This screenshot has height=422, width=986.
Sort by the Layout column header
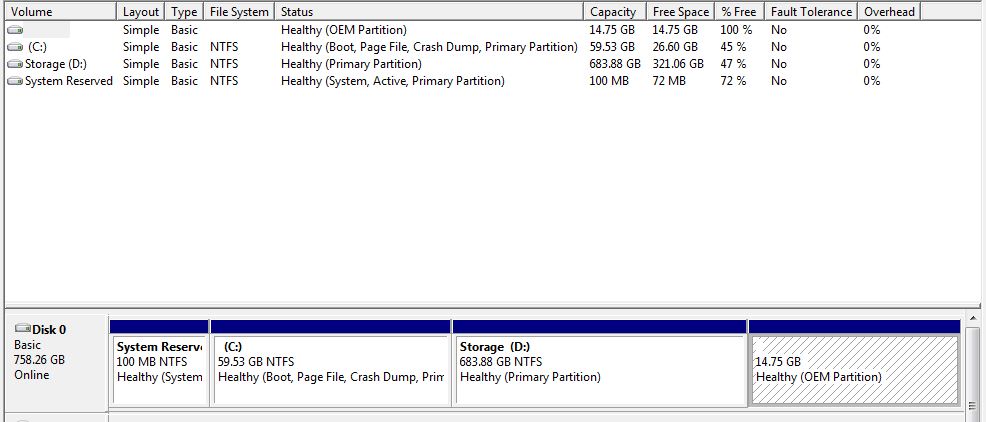pyautogui.click(x=141, y=11)
